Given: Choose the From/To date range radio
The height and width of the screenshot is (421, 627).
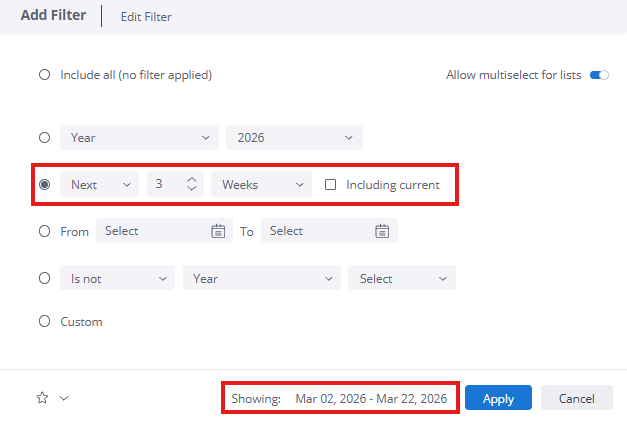Looking at the screenshot, I should coord(44,231).
